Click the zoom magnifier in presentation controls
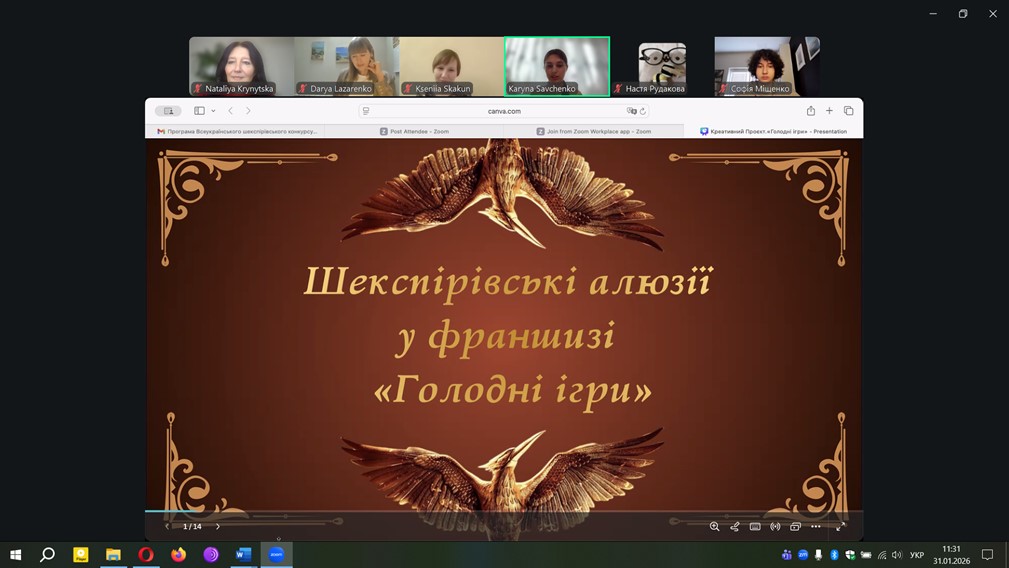Viewport: 1009px width, 568px height. coord(714,526)
